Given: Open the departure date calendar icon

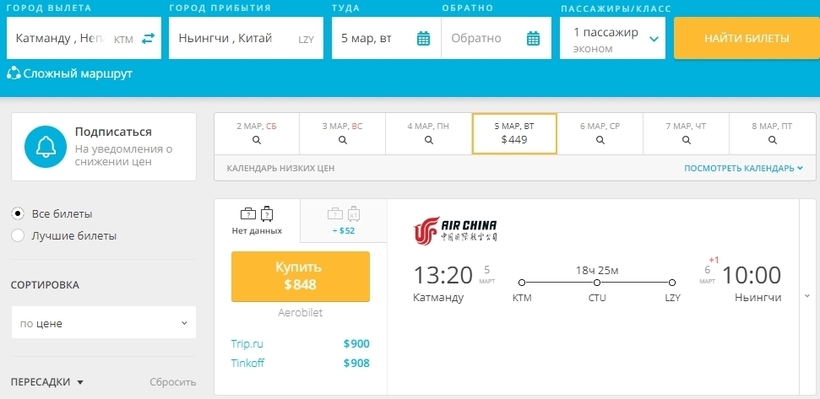Looking at the screenshot, I should point(423,38).
